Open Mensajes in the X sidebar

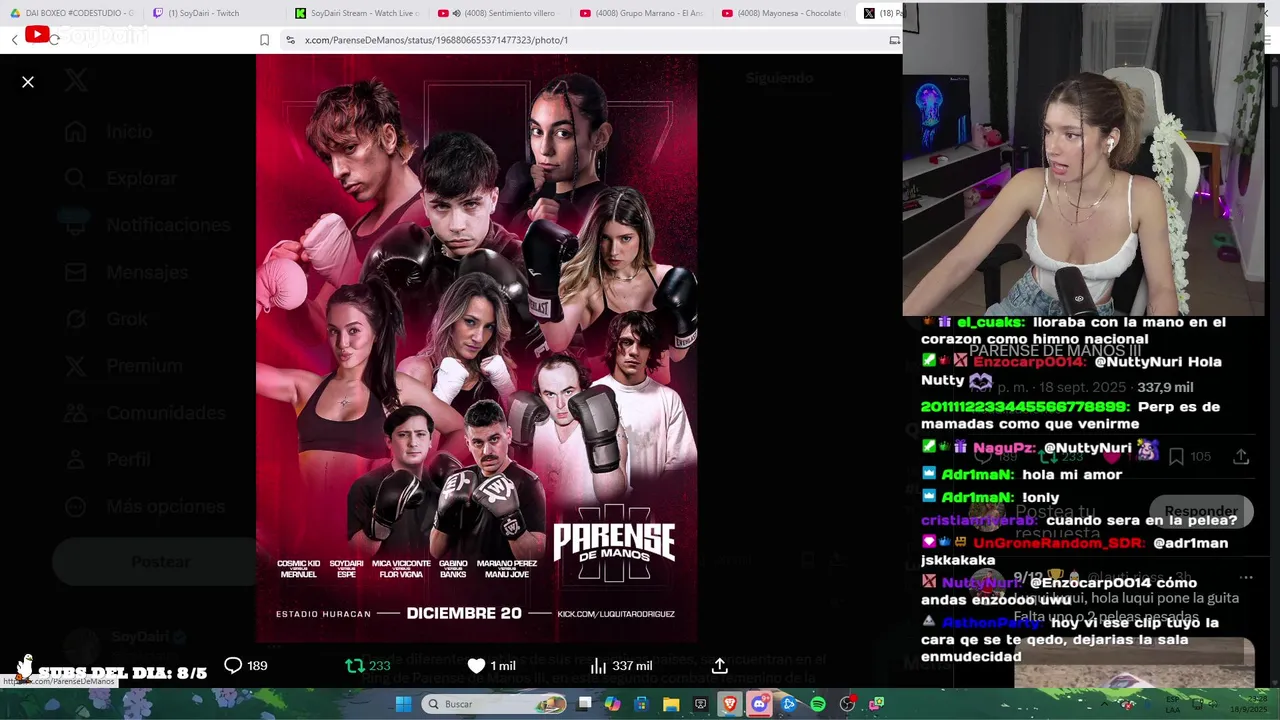126,272
